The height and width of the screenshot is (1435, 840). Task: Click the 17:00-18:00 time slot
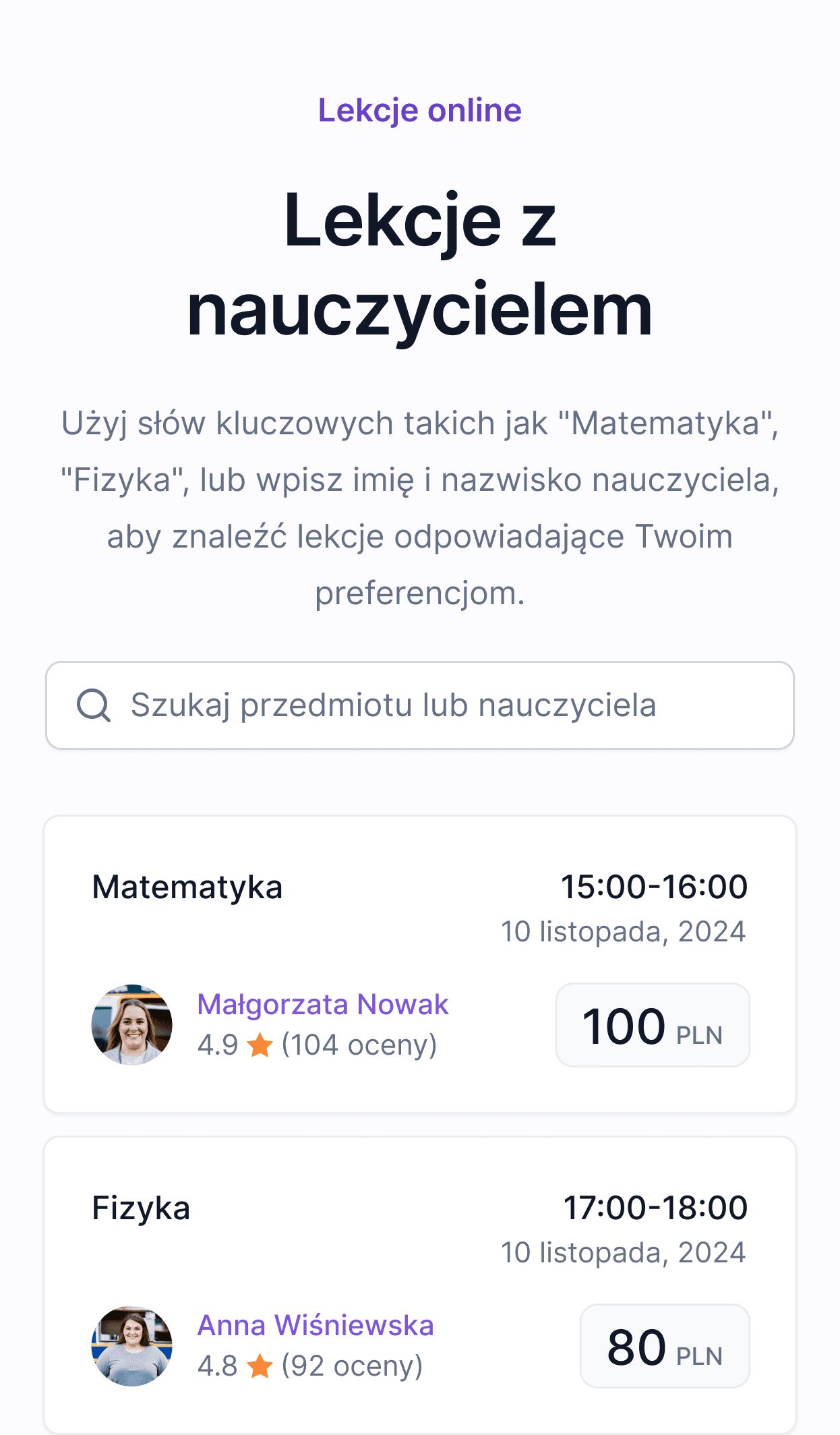[x=655, y=1208]
